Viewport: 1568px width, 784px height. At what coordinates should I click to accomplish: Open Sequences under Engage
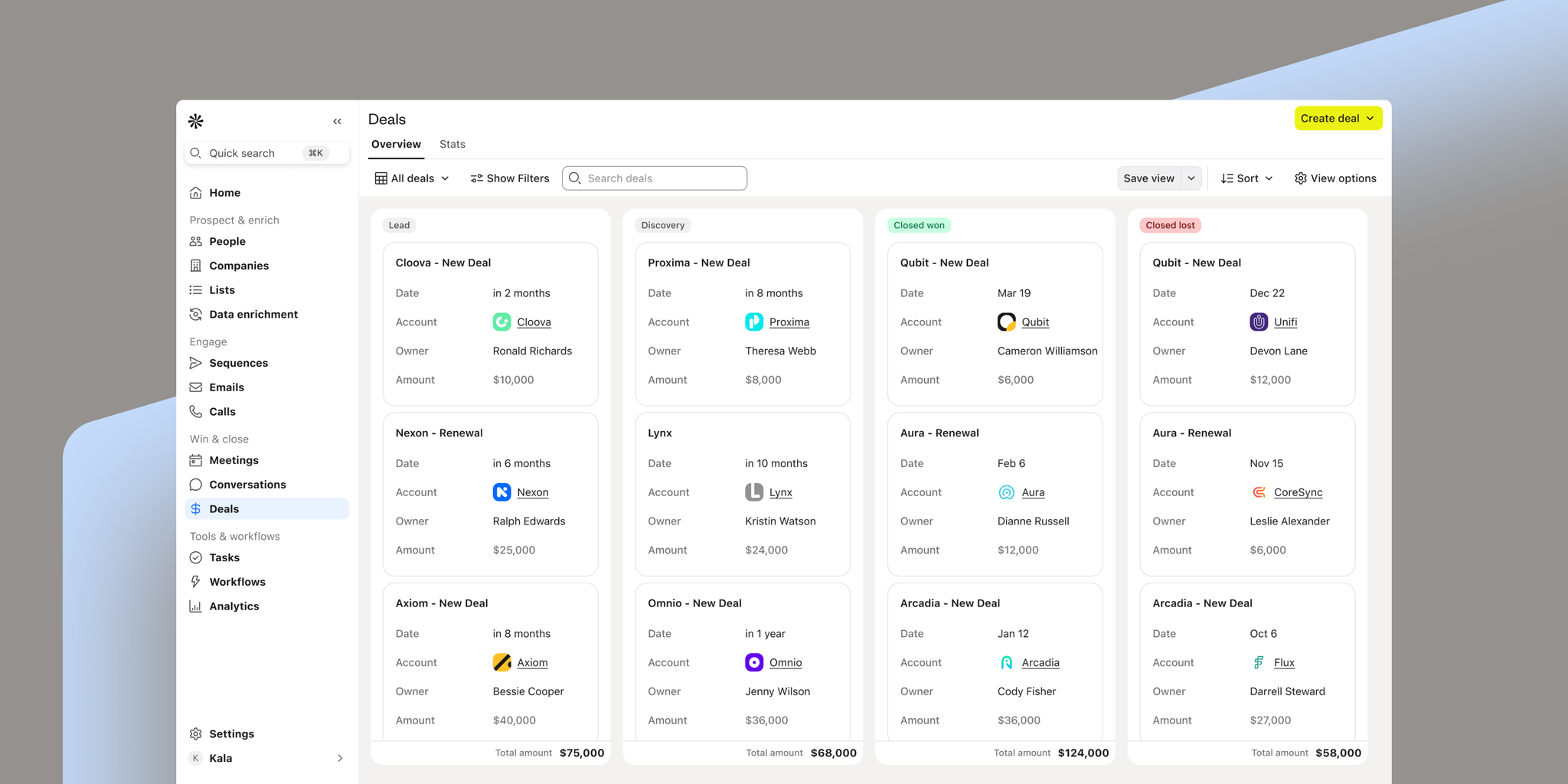coord(238,362)
